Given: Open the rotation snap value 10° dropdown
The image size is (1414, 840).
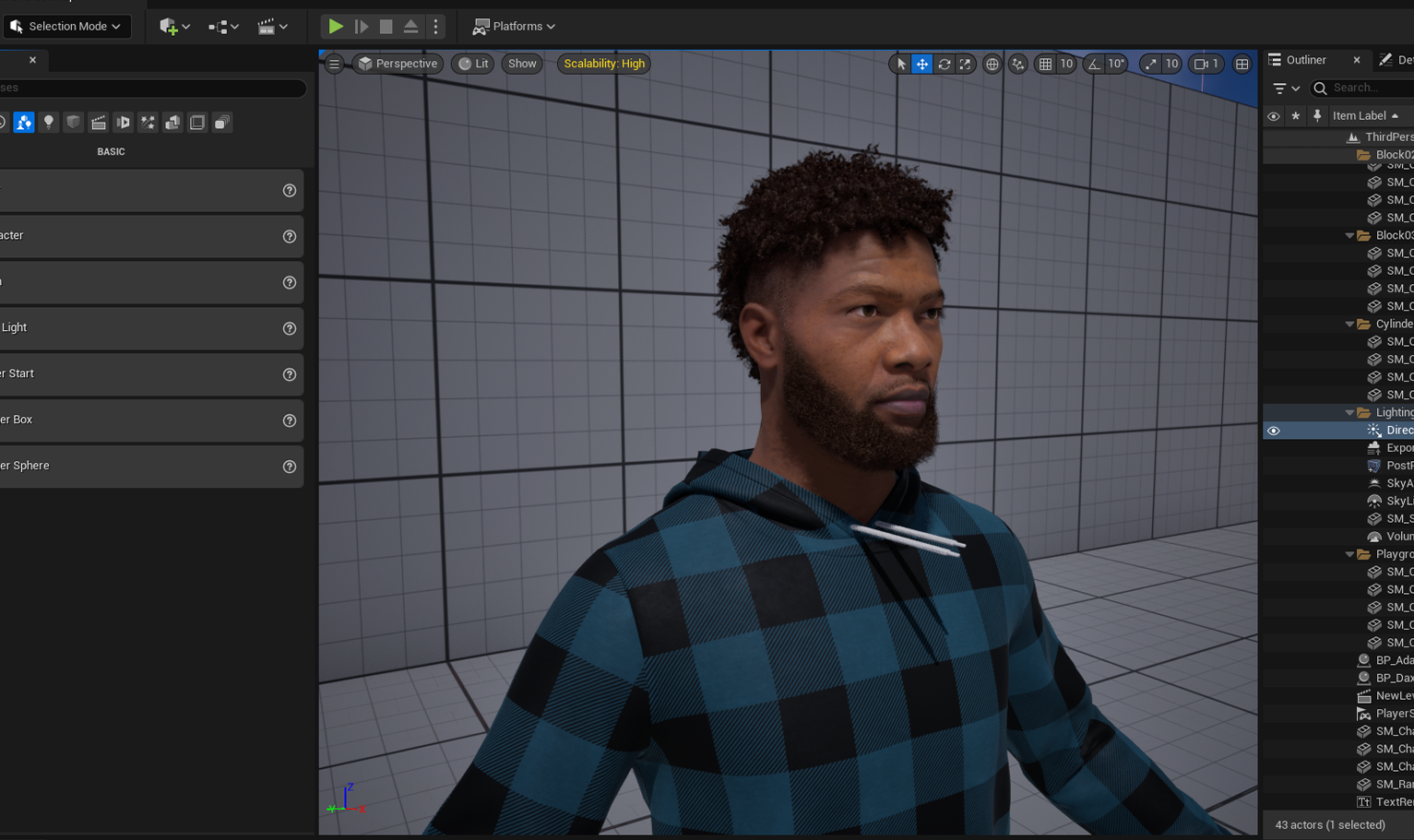Looking at the screenshot, I should tap(1116, 64).
